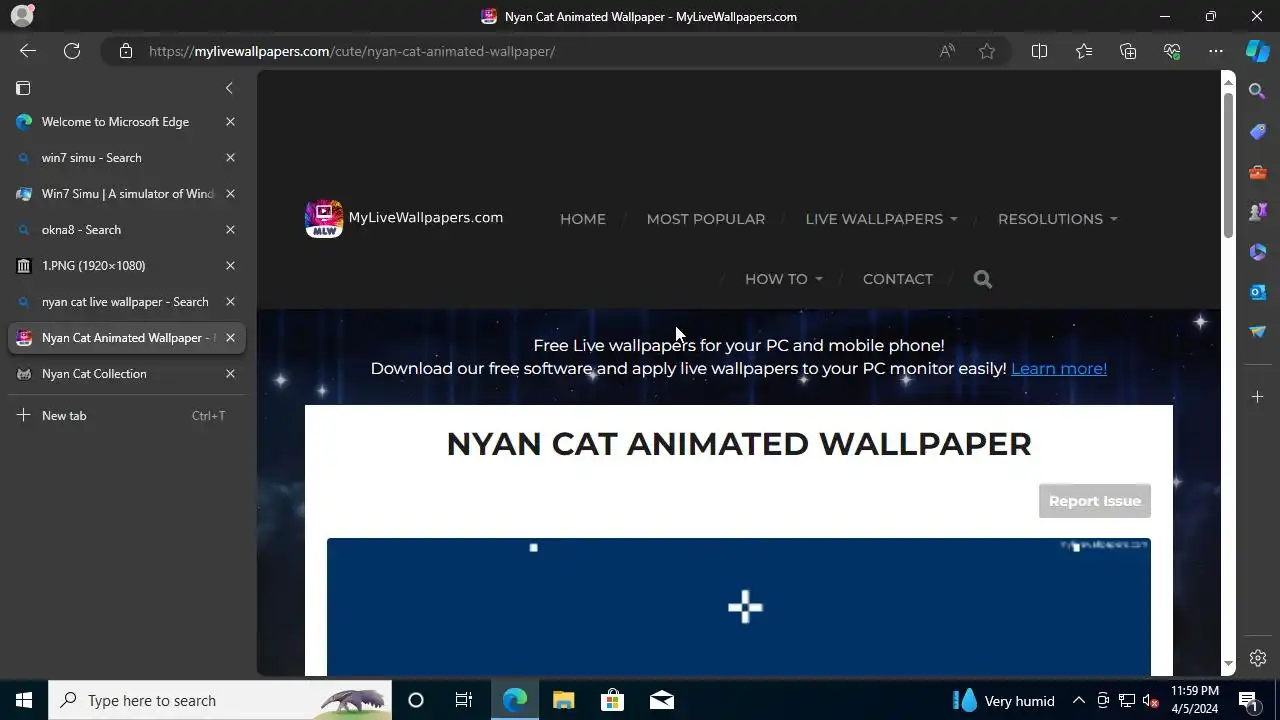
Task: Open the tab actions menu icon
Action: 23,88
